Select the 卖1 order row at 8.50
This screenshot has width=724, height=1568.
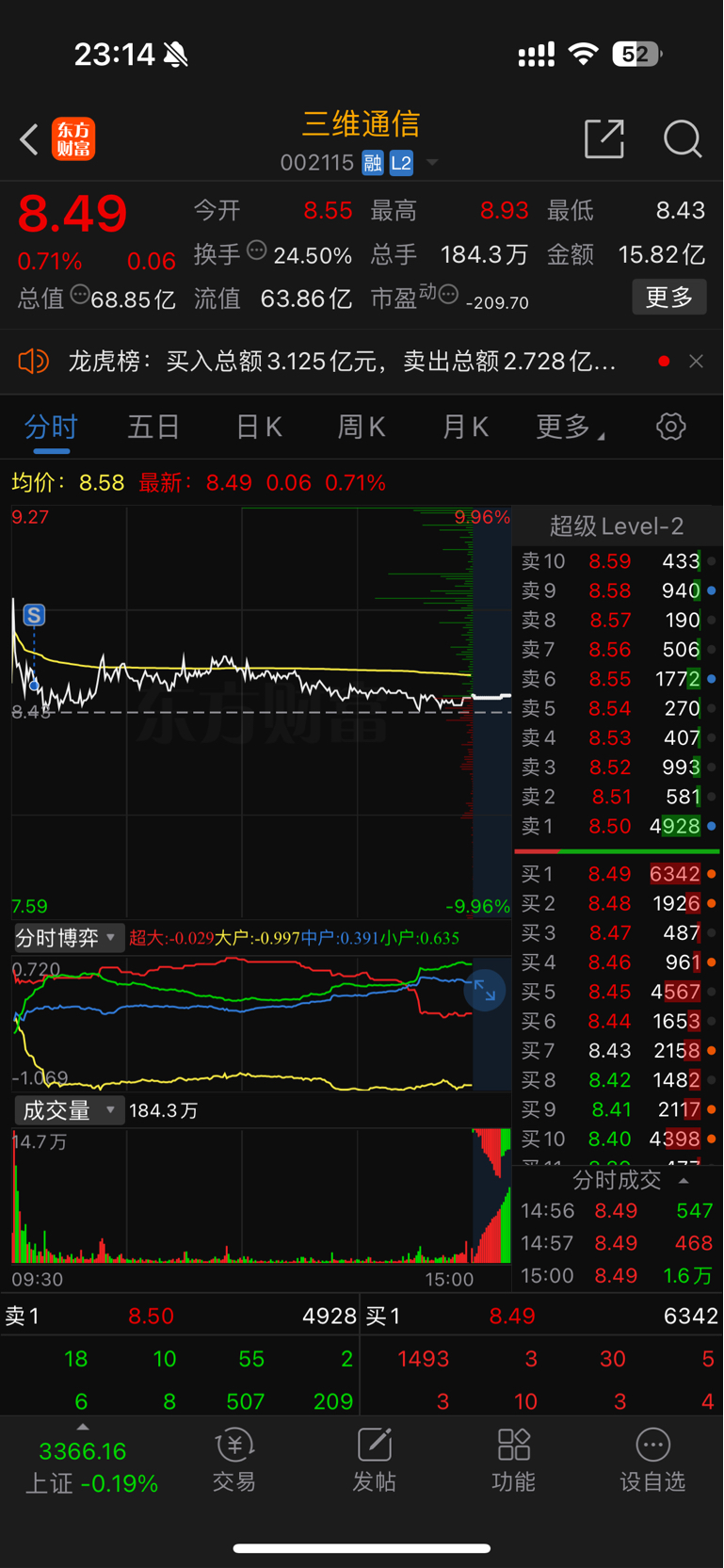pos(617,826)
